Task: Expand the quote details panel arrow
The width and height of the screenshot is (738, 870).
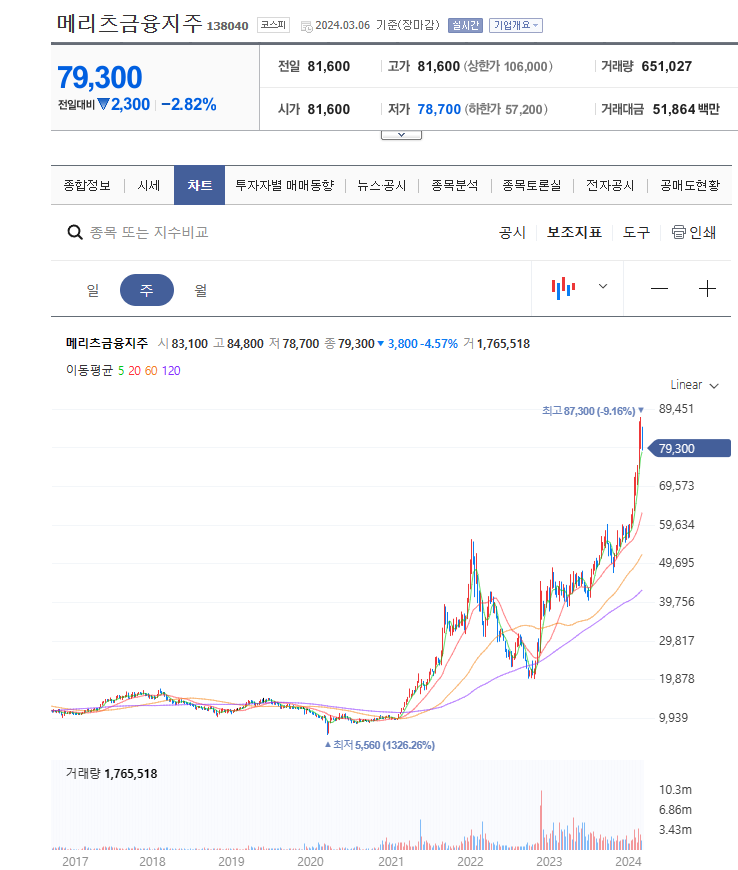Action: 401,135
